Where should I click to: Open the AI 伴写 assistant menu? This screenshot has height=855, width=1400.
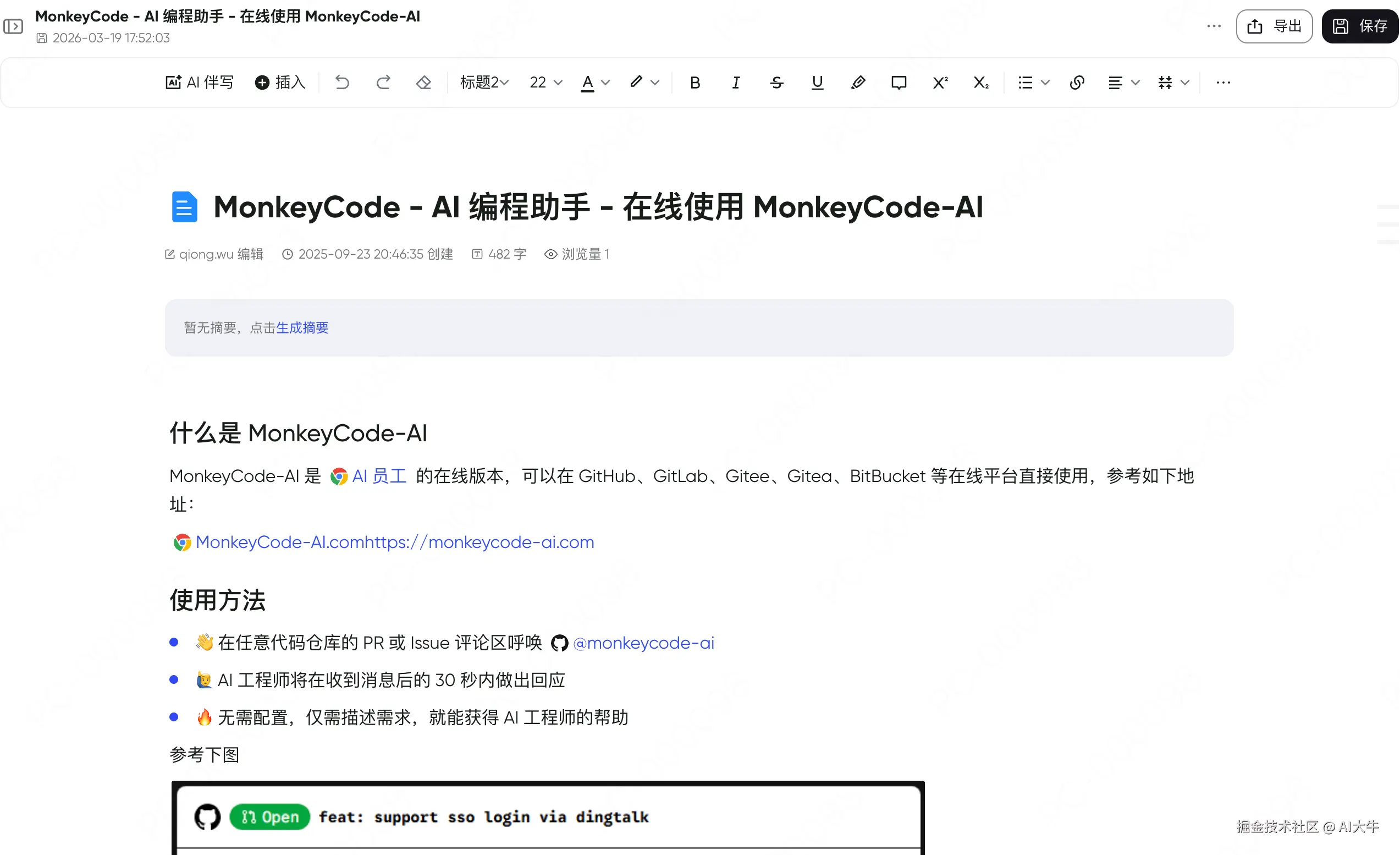200,83
